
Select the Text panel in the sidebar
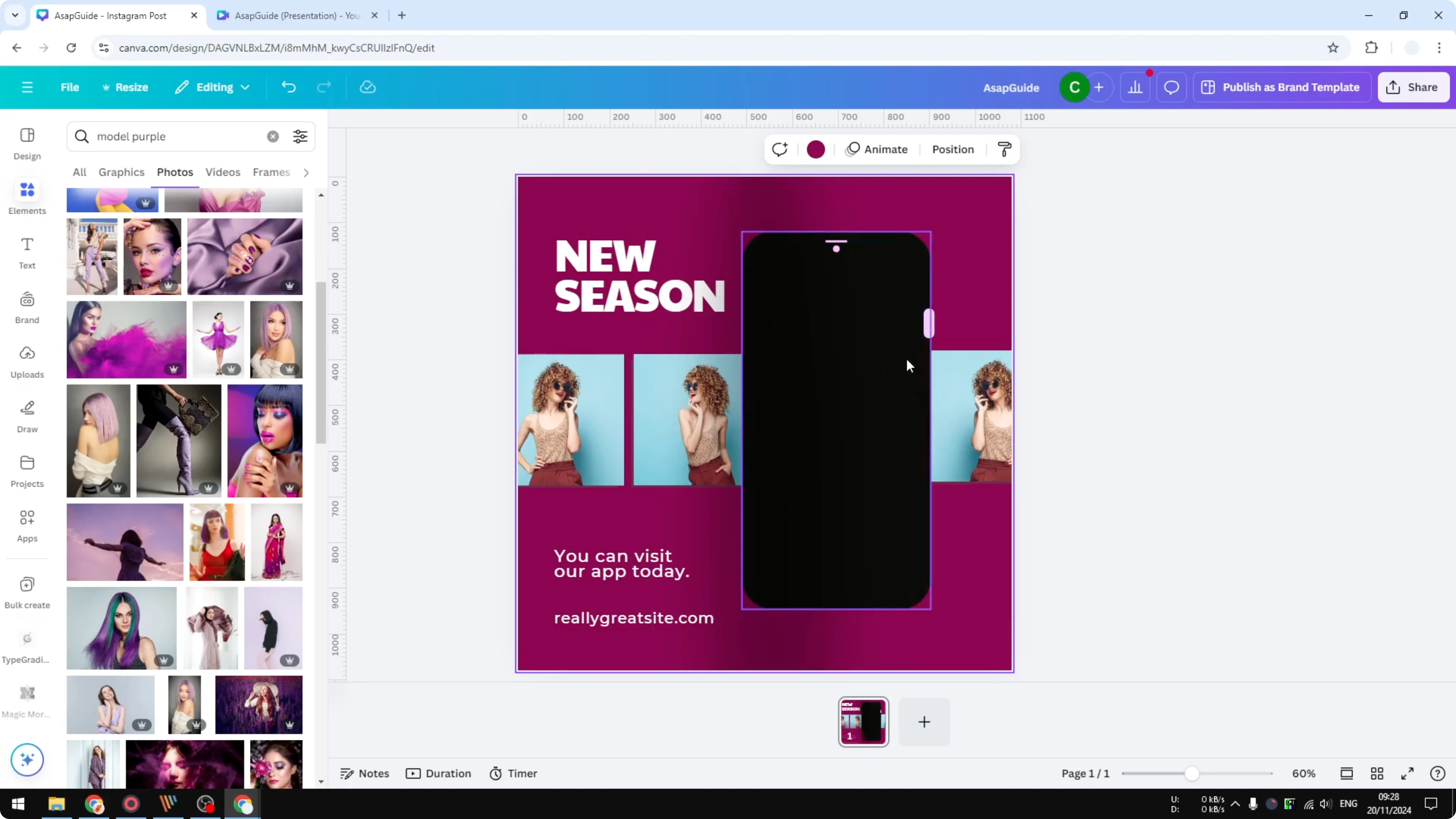[27, 252]
